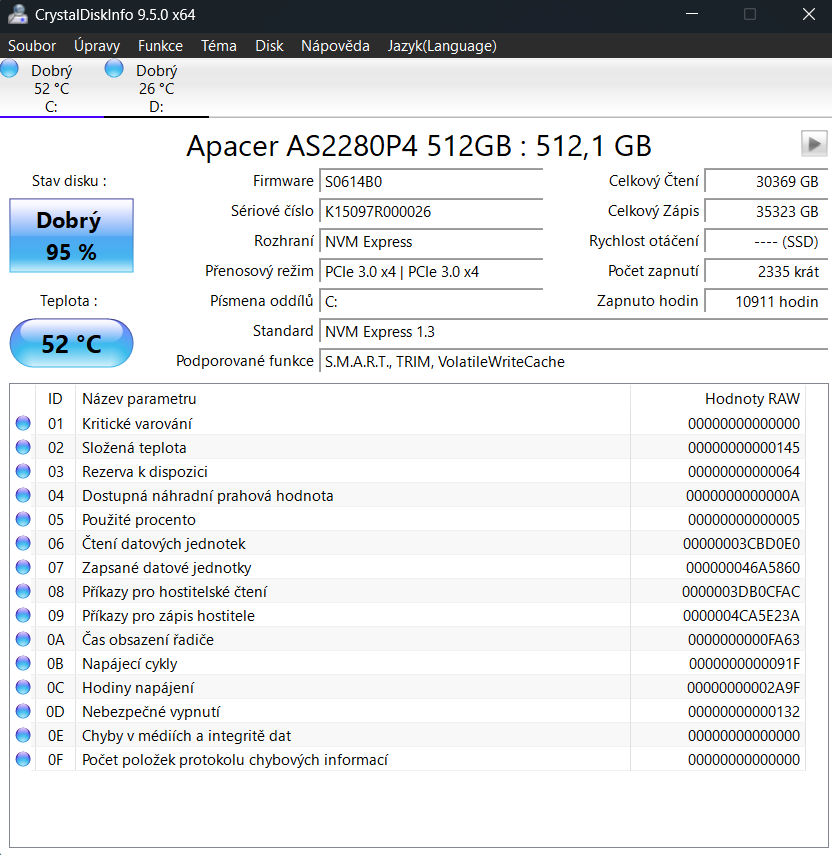Open the Jazyk(Language) menu
This screenshot has height=855, width=832.
coord(441,45)
